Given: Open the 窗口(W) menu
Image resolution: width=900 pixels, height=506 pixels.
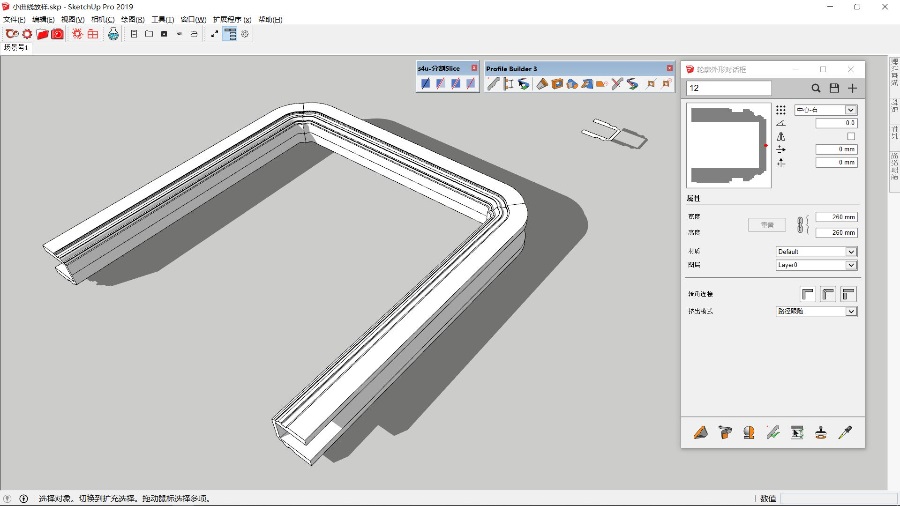Looking at the screenshot, I should click(193, 20).
